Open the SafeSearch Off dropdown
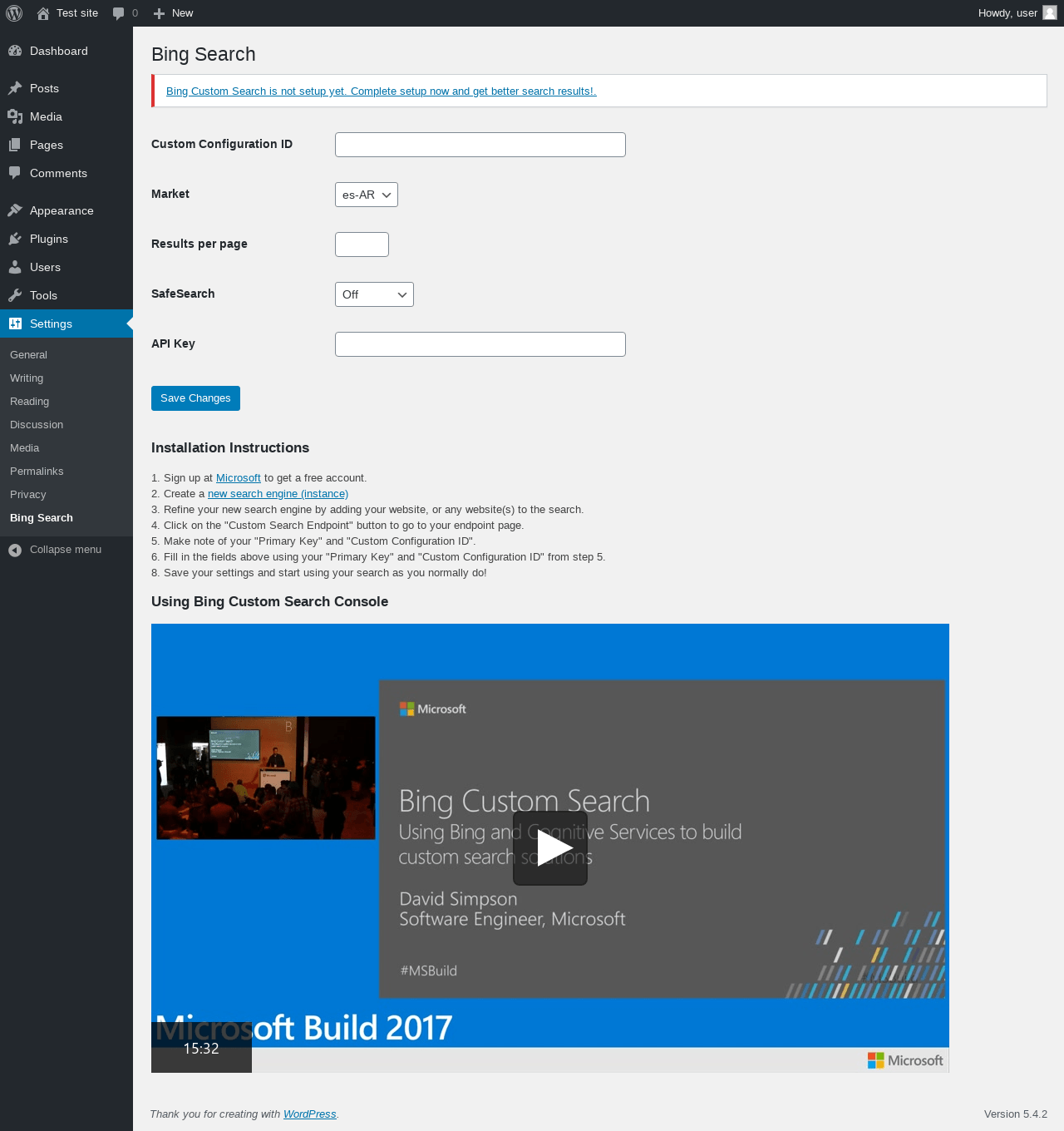Viewport: 1064px width, 1131px height. point(374,294)
